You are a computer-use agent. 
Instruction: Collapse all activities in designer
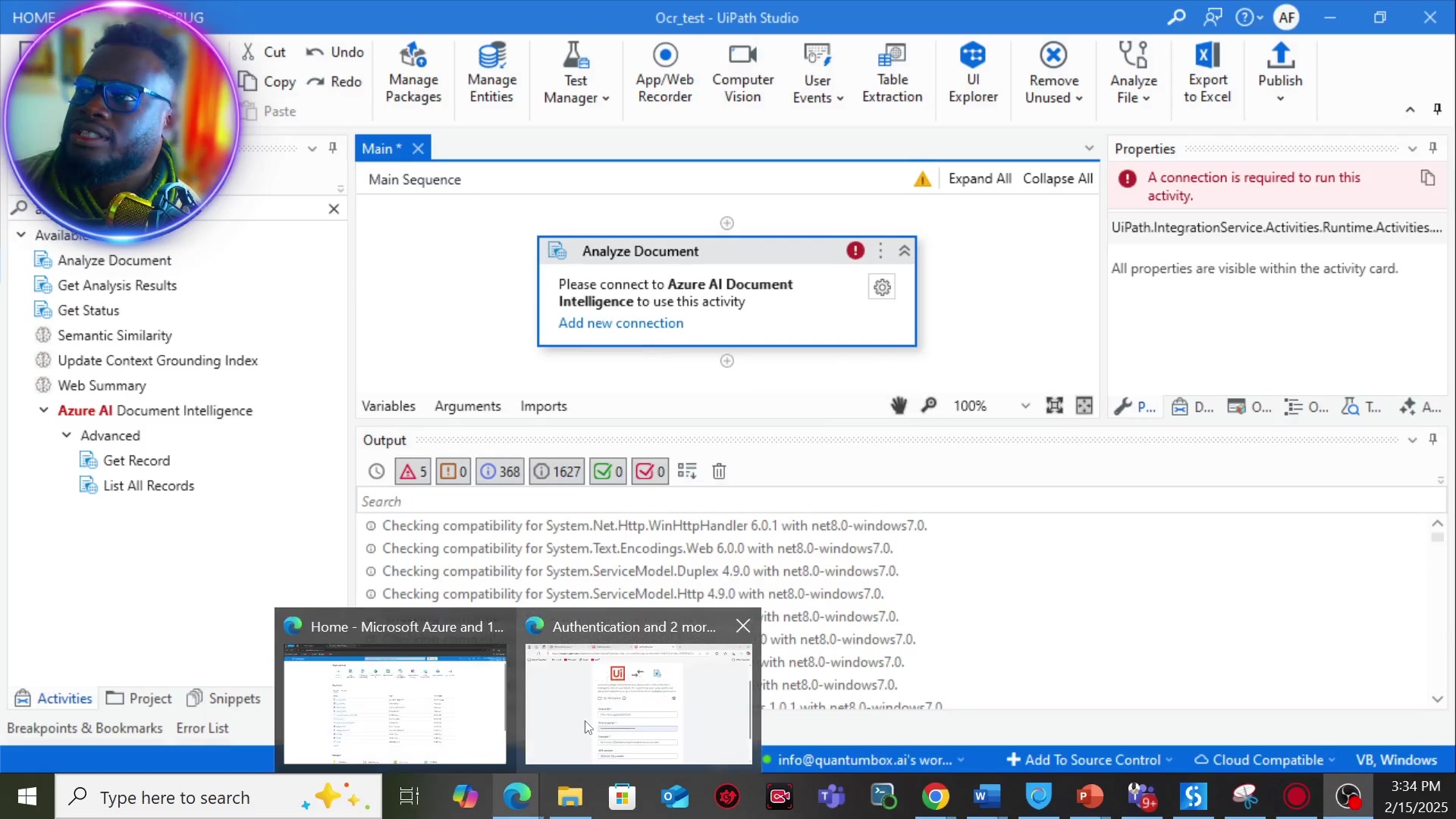click(1058, 178)
